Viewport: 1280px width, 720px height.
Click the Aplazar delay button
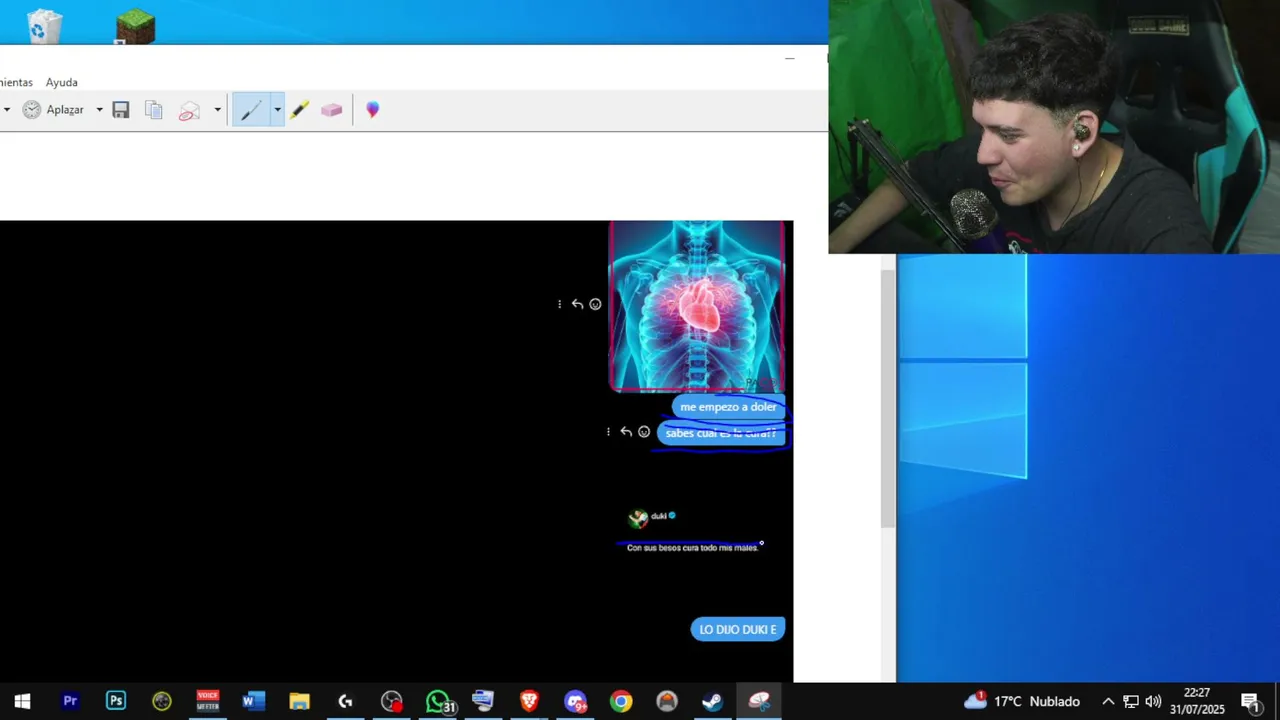(x=54, y=110)
